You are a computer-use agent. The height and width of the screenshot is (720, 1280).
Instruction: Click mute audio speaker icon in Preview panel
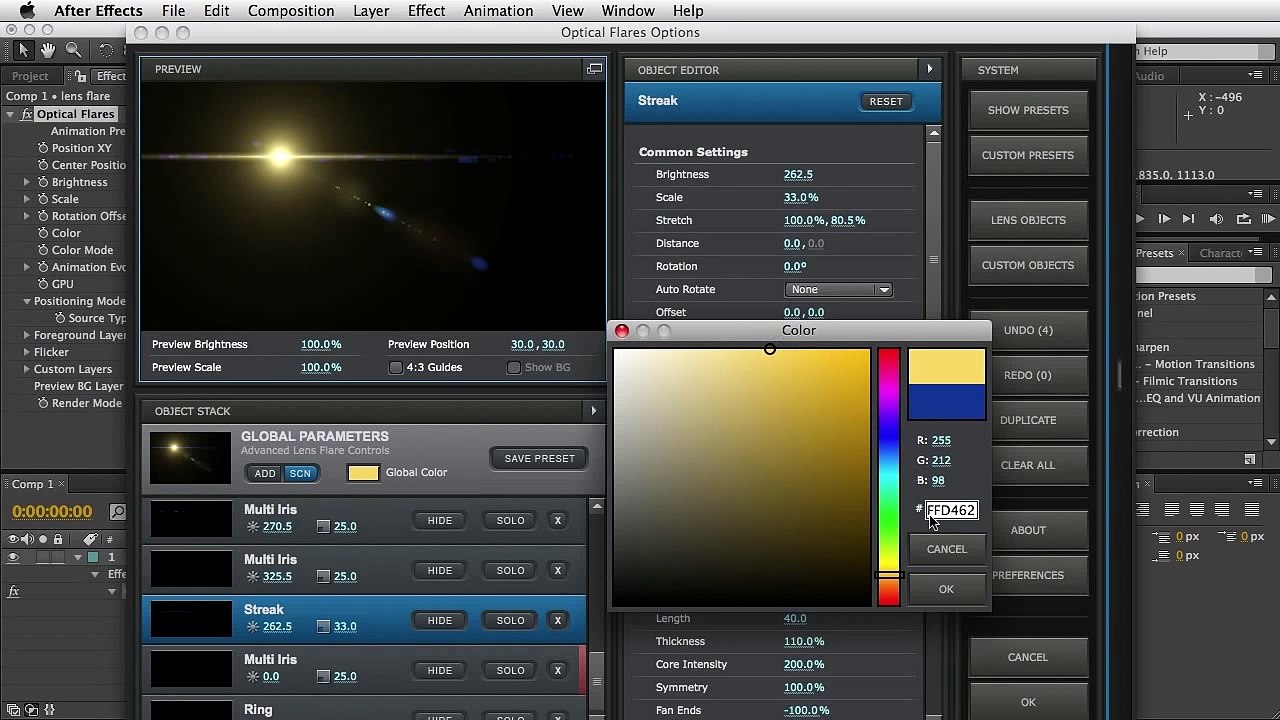pyautogui.click(x=1216, y=219)
